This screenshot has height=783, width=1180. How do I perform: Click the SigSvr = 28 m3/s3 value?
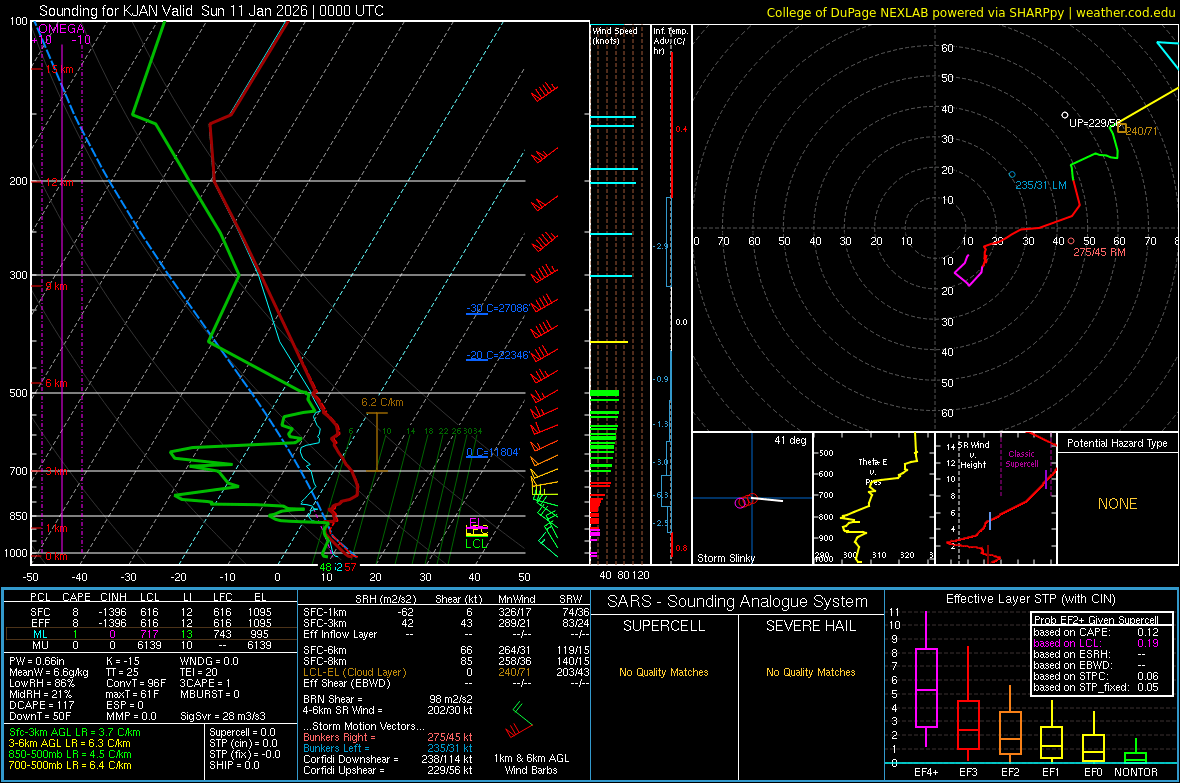(x=224, y=716)
